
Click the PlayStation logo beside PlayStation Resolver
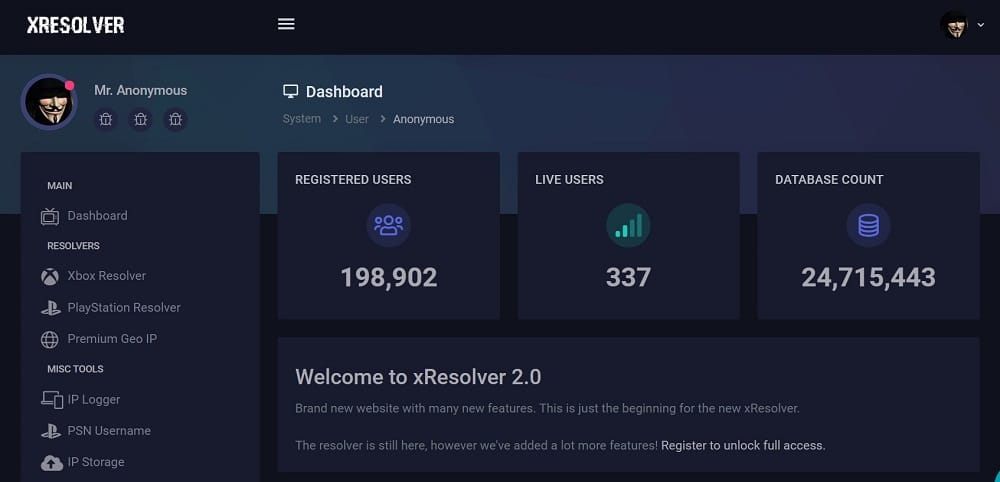50,308
